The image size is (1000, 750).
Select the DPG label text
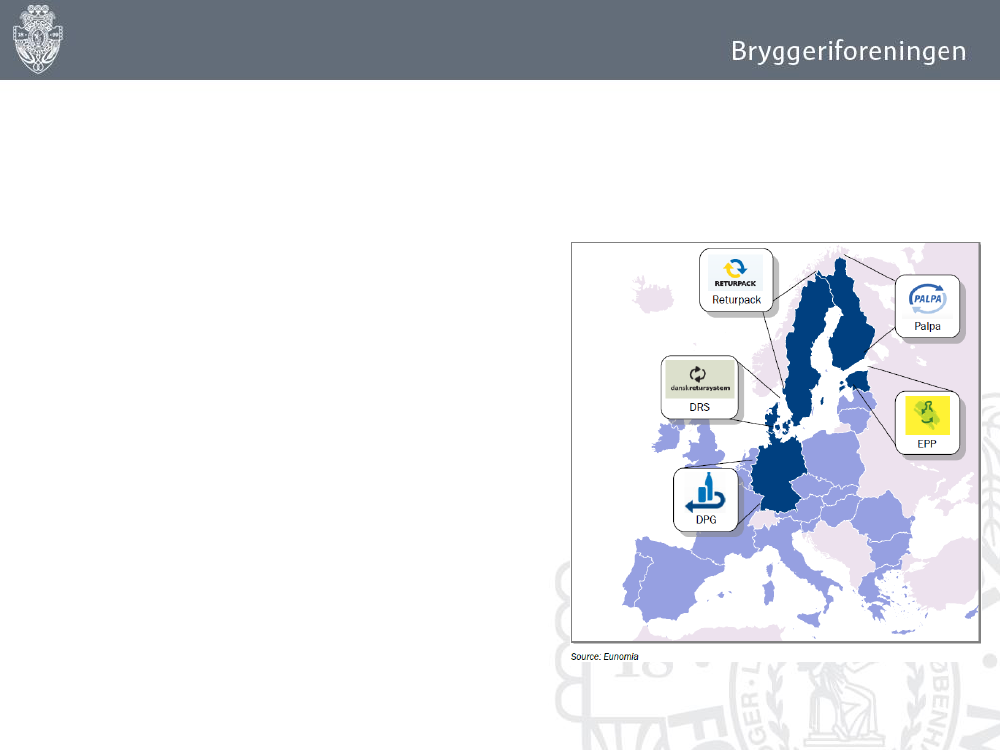(x=706, y=520)
